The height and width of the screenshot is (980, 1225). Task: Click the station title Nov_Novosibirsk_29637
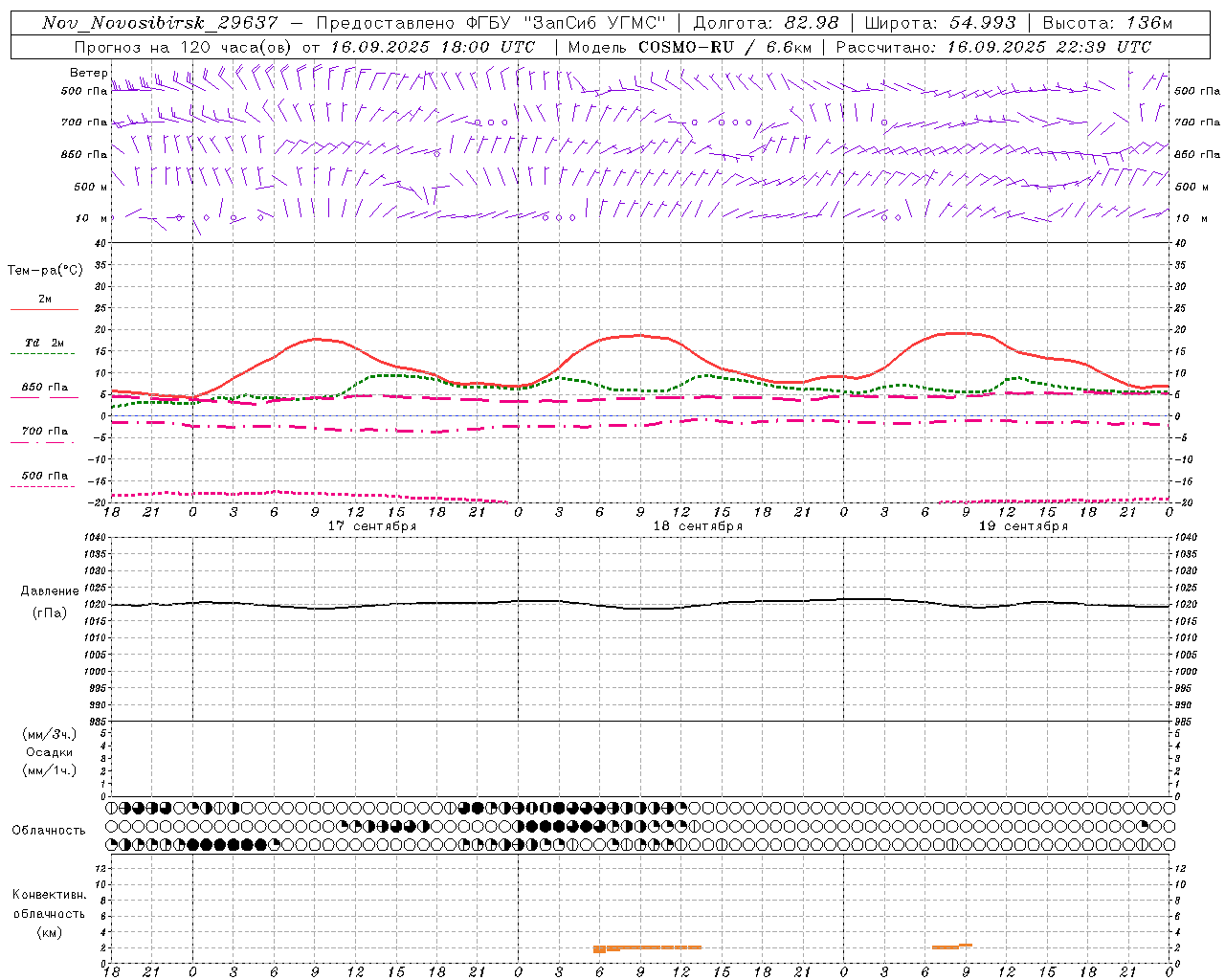click(160, 23)
